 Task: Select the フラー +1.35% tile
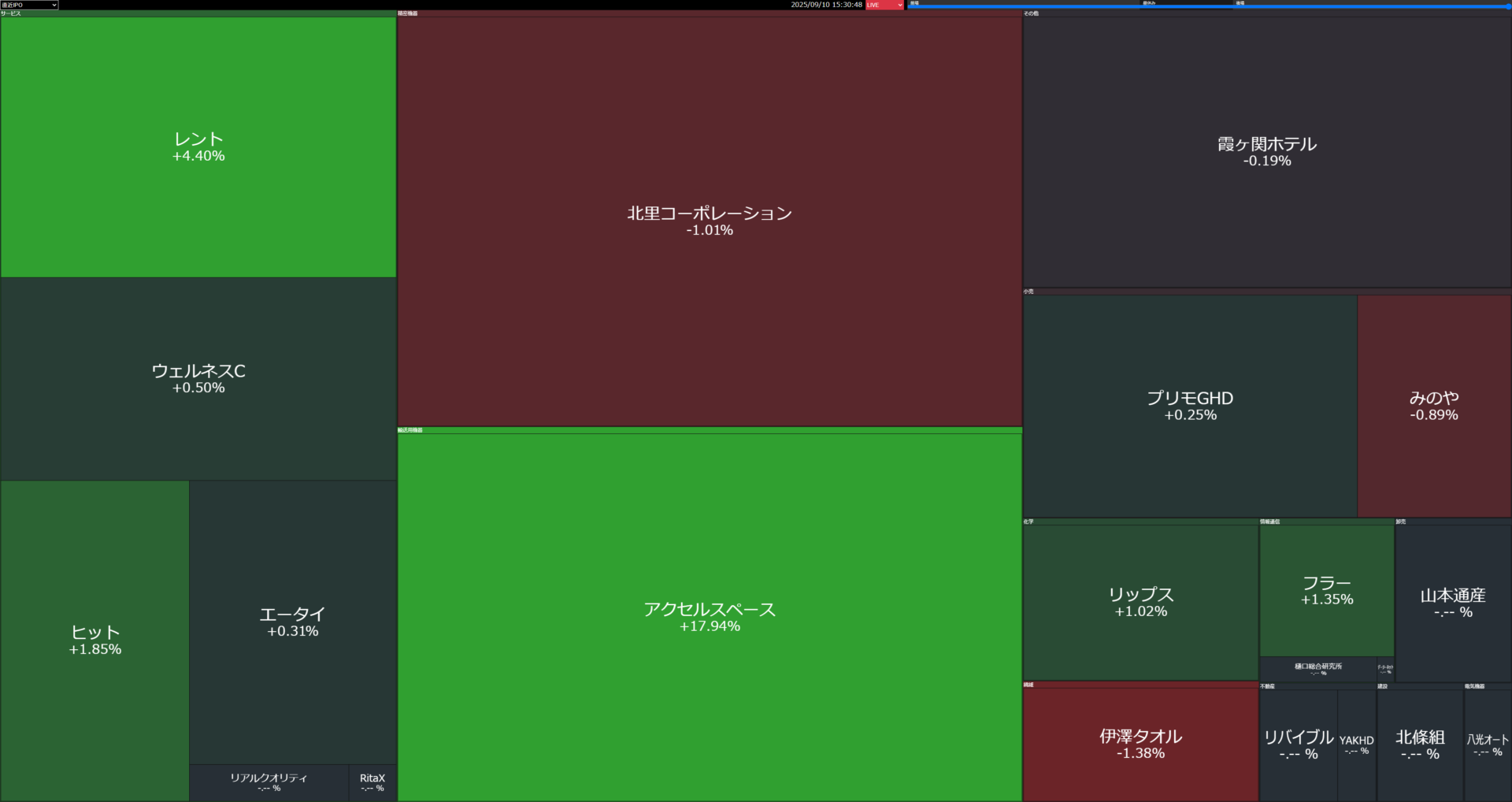click(x=1327, y=591)
